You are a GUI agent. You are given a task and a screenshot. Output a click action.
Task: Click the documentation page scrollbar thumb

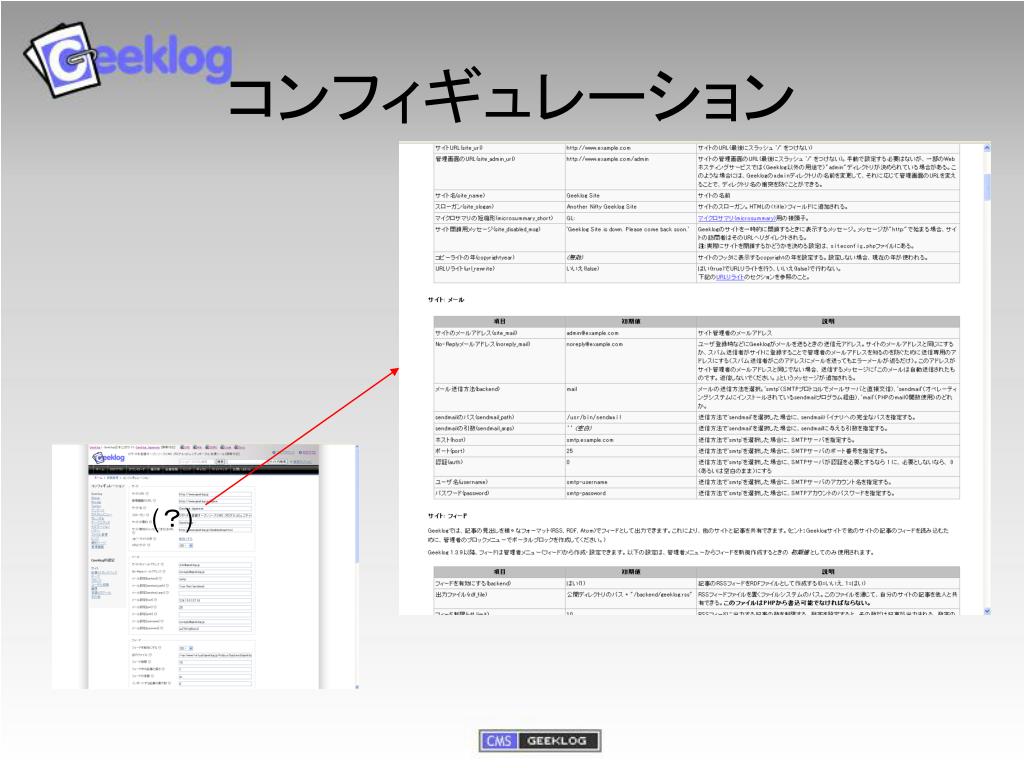[986, 187]
